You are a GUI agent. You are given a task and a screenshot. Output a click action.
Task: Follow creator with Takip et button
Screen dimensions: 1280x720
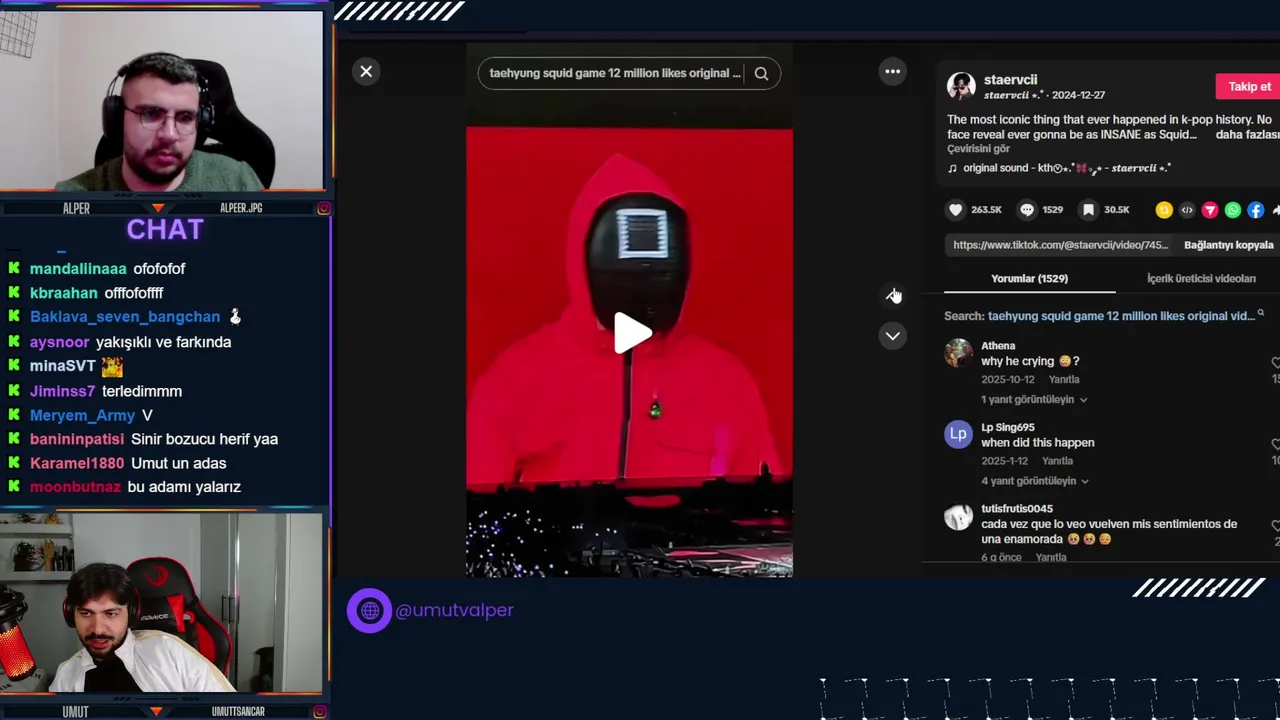click(x=1249, y=86)
